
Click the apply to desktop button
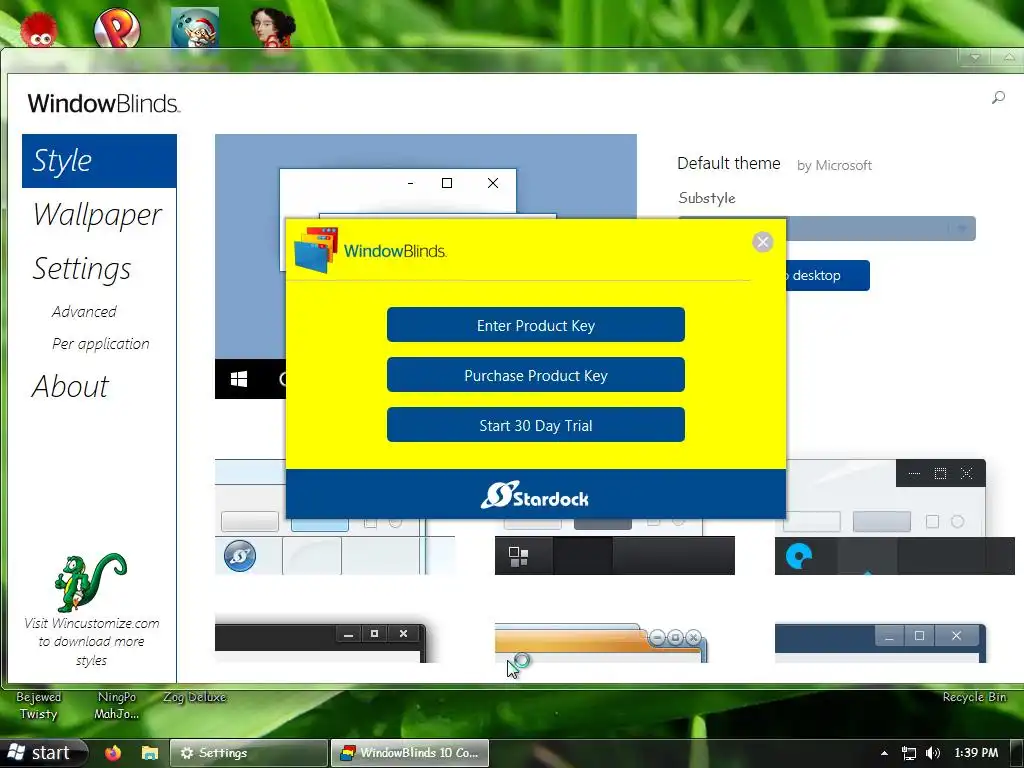828,276
